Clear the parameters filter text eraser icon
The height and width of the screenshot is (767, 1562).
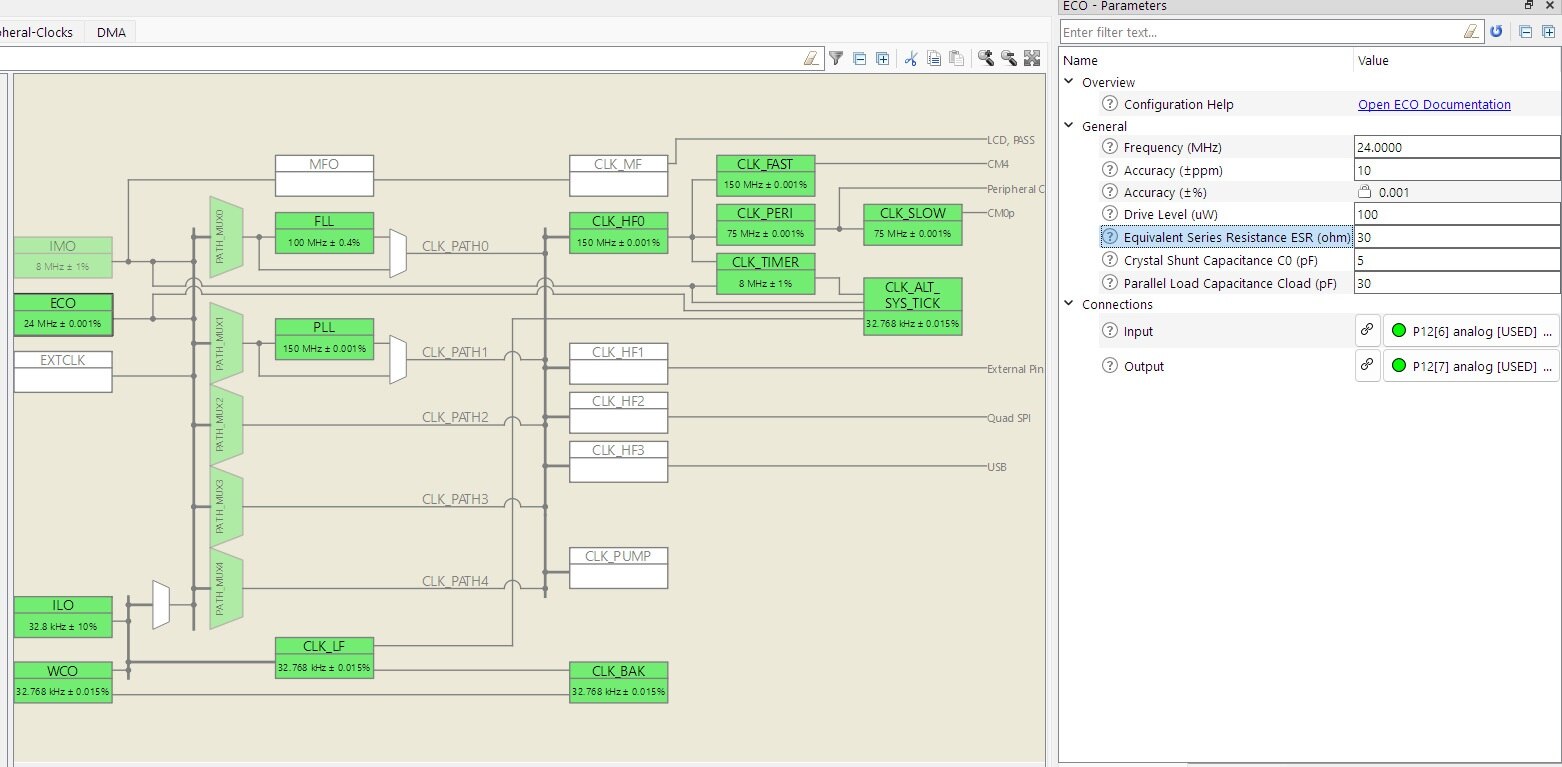tap(1471, 32)
